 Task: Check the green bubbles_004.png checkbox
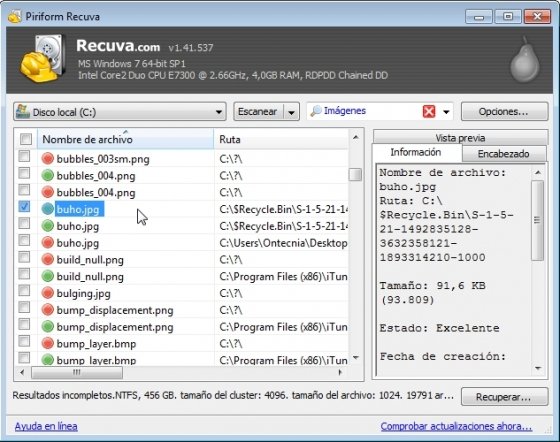pos(24,173)
